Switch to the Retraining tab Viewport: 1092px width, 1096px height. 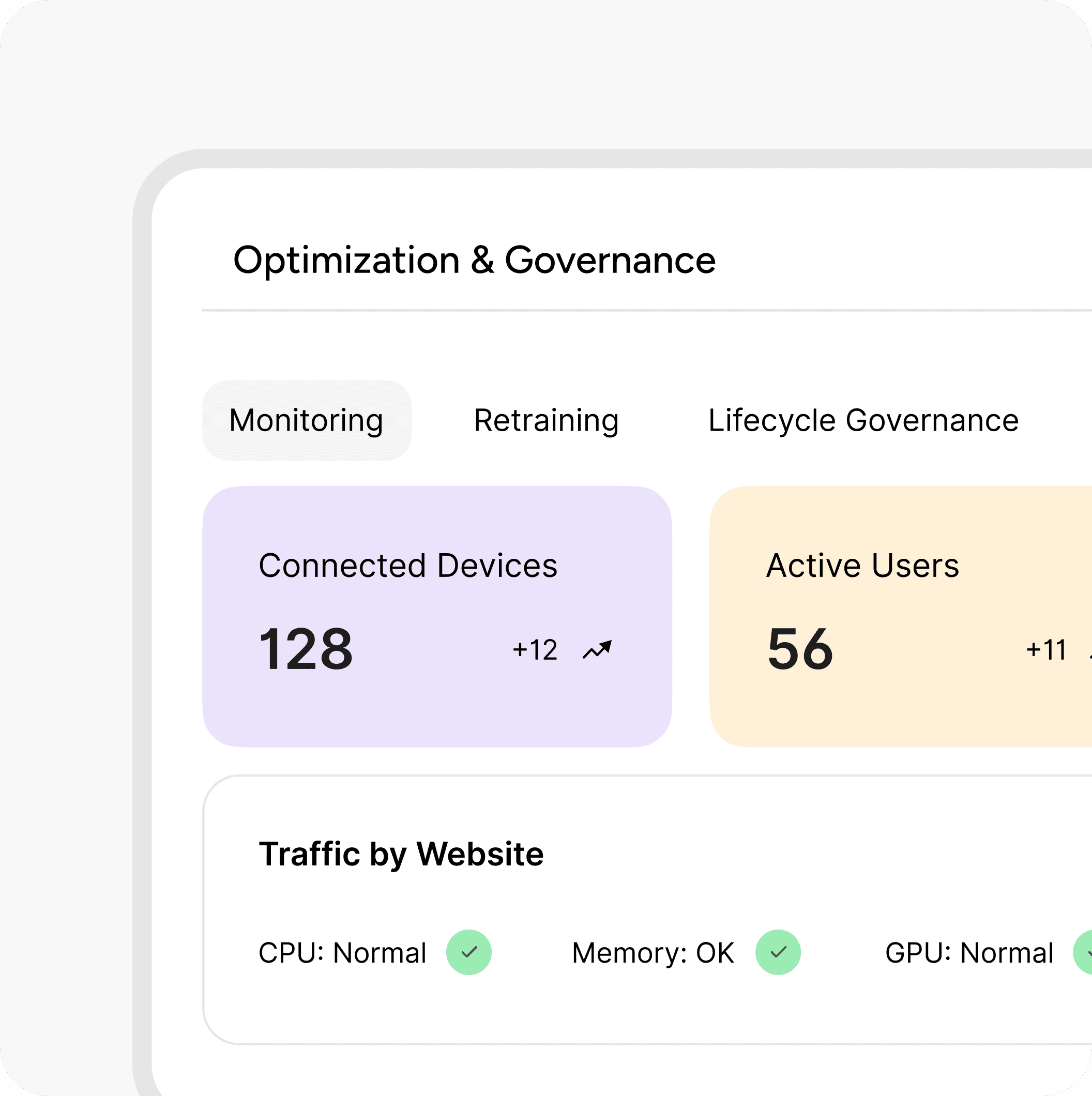click(x=547, y=420)
